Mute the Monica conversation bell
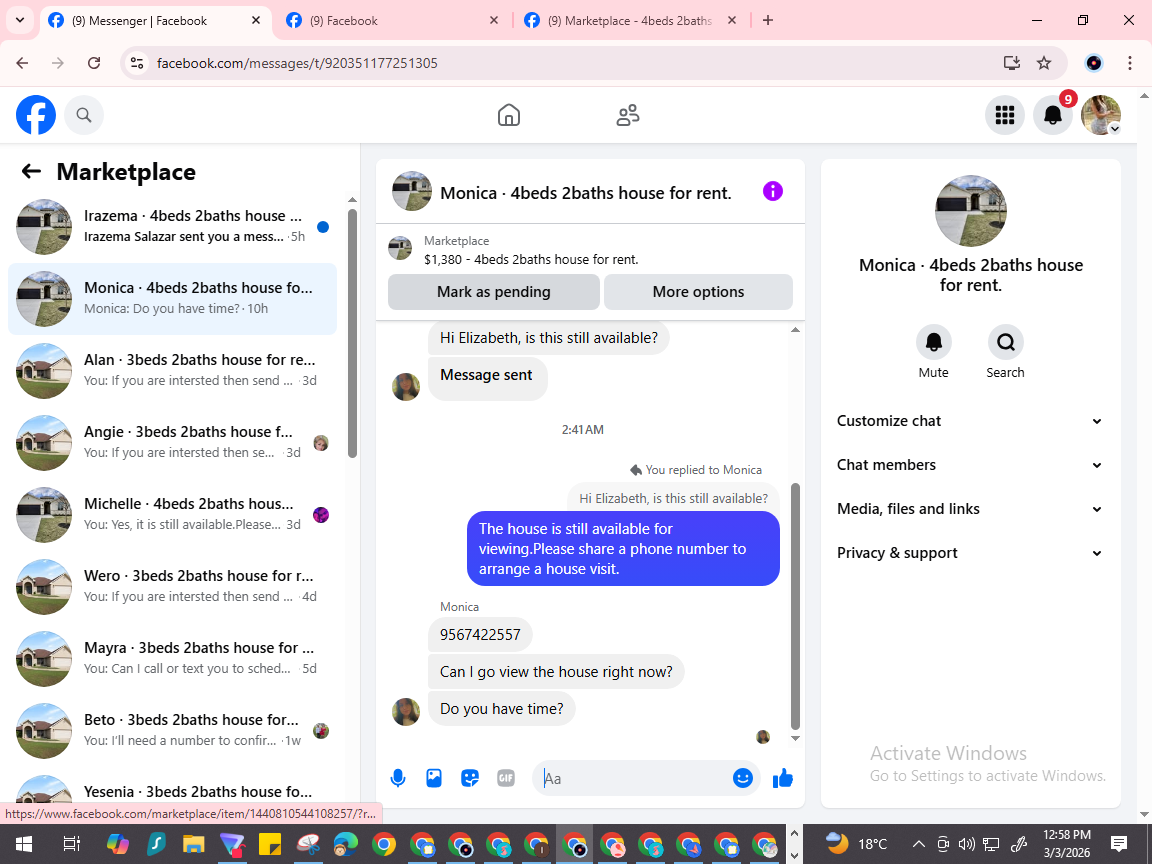The image size is (1152, 864). 933,342
